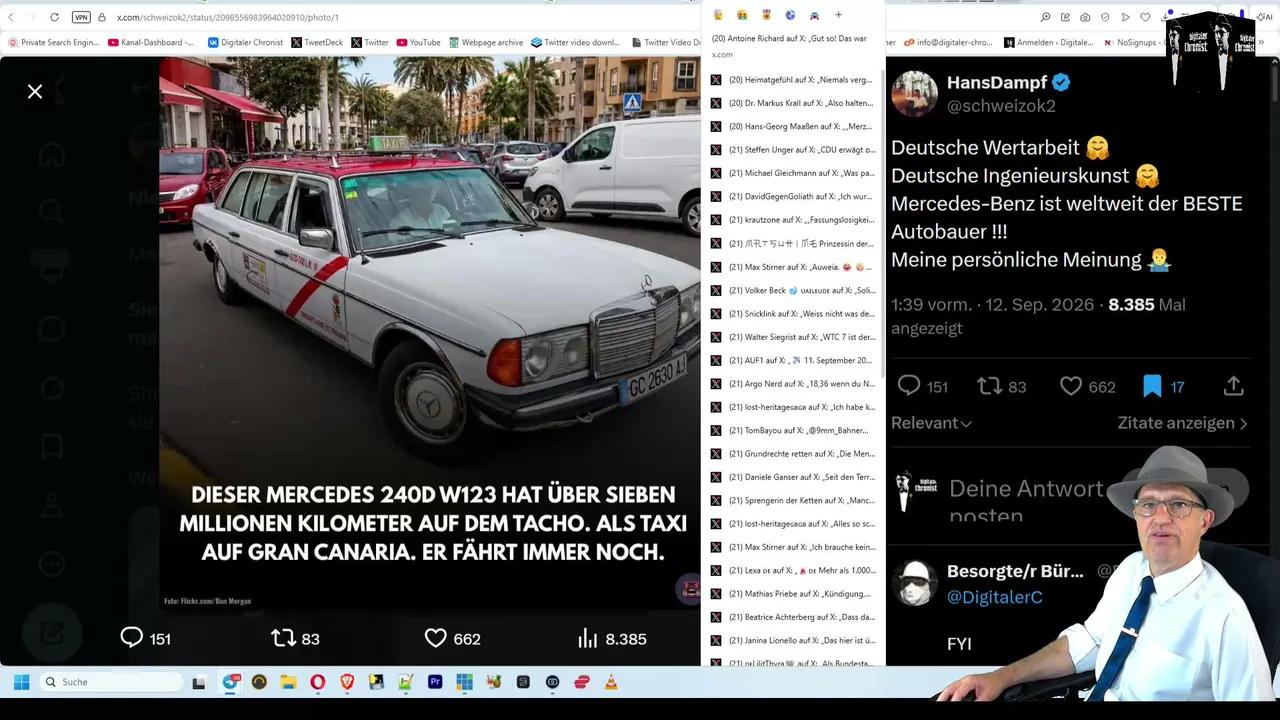The height and width of the screenshot is (720, 1280).
Task: Open Zitate anzeigen link
Action: 1182,423
